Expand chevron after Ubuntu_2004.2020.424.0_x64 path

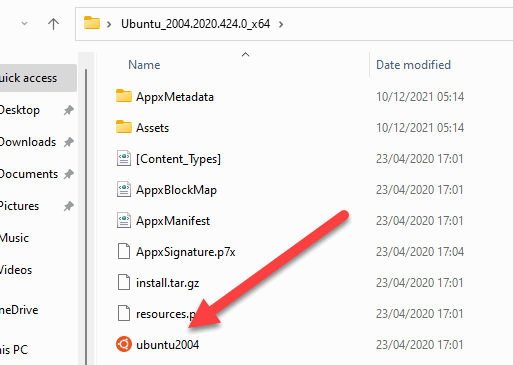point(281,24)
